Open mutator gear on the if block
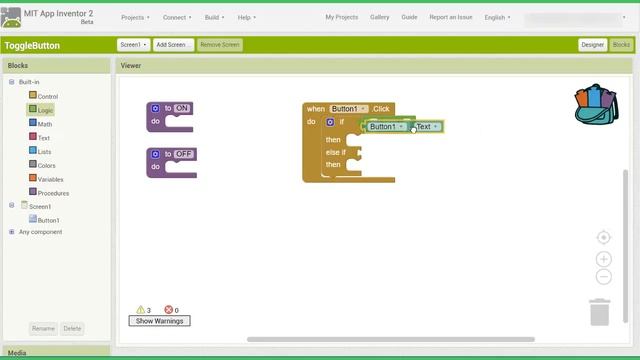 (x=330, y=122)
